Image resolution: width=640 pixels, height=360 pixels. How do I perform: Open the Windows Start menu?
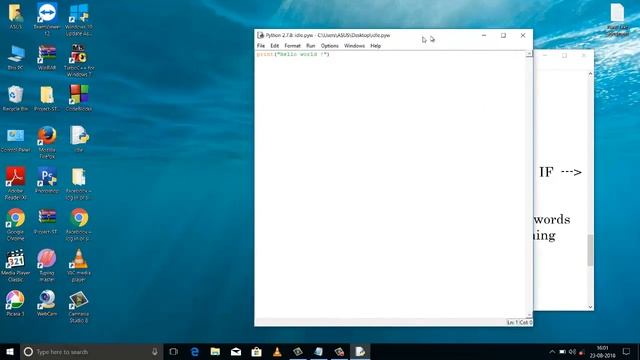pos(10,351)
